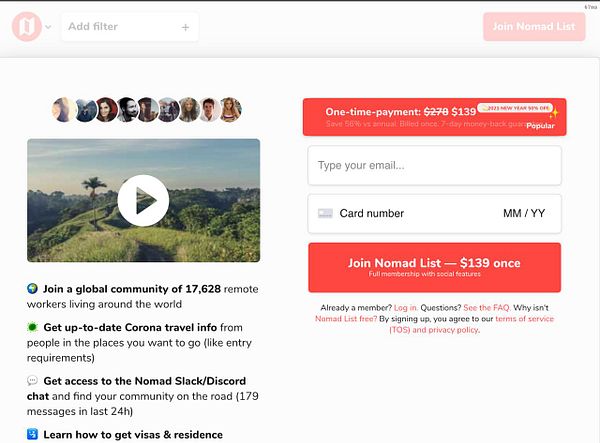This screenshot has width=600, height=443.
Task: Click the credit card icon in card field
Action: pos(325,213)
